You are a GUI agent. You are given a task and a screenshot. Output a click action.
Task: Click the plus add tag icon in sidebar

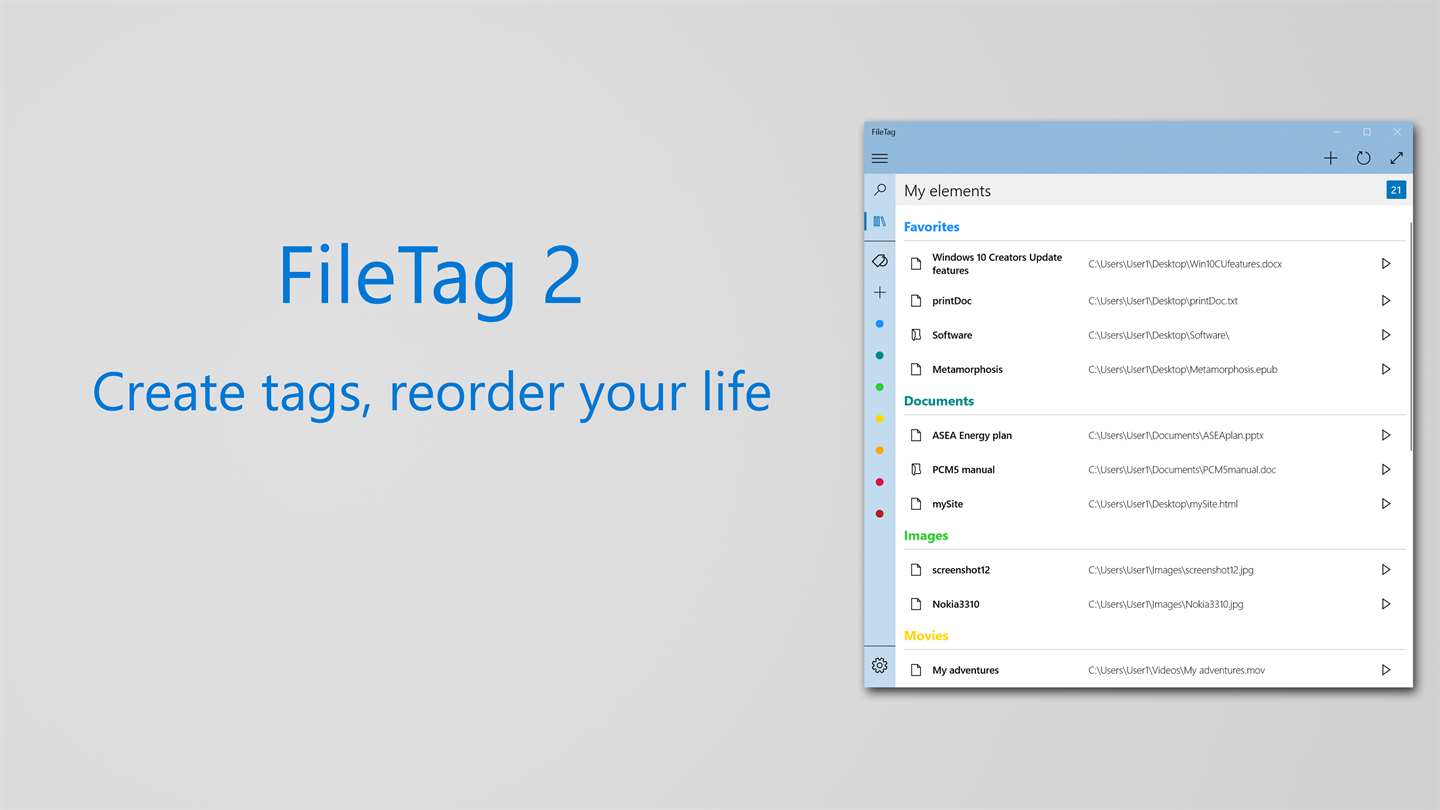click(880, 292)
